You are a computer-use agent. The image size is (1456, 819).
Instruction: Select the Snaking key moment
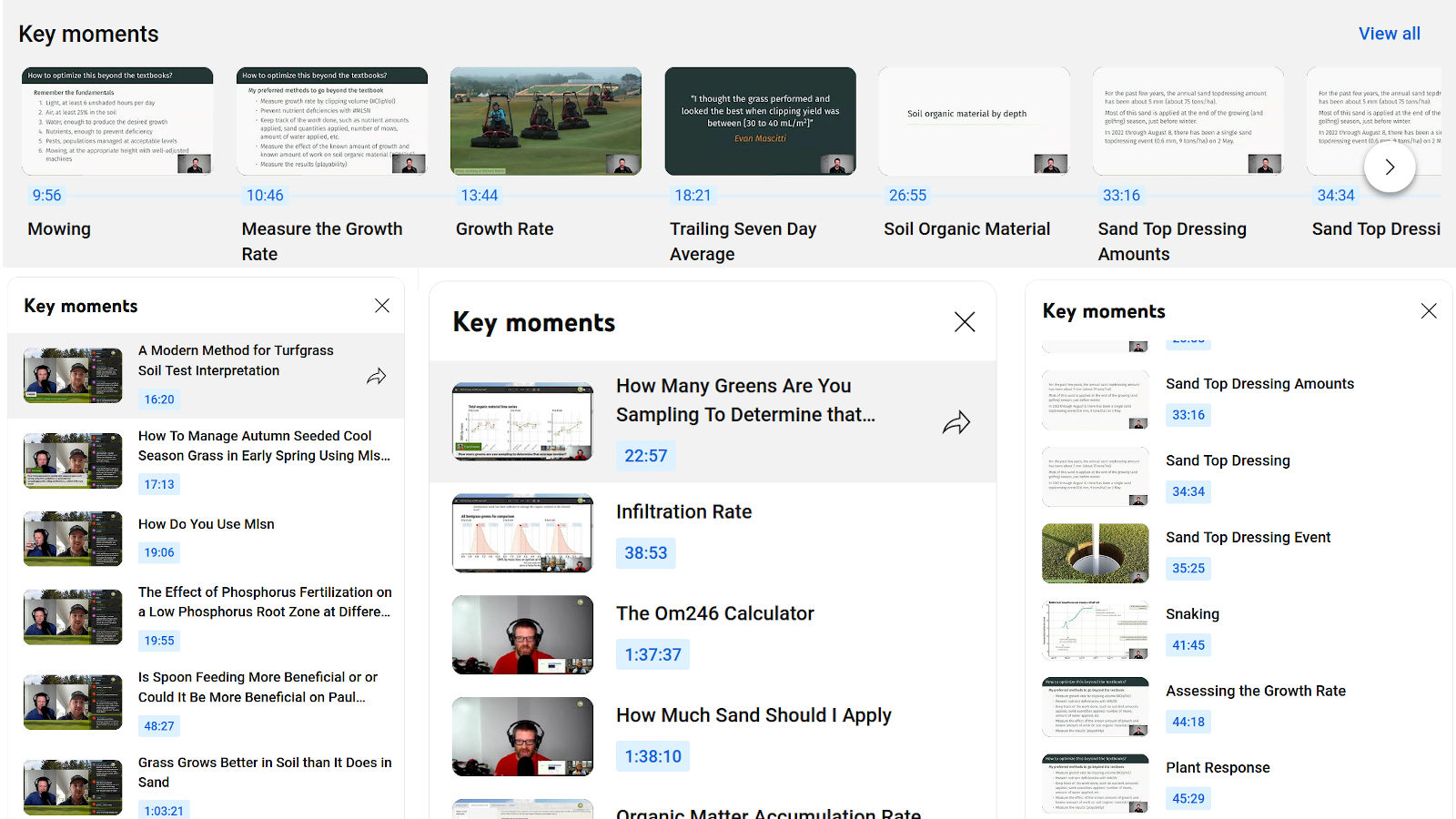point(1192,613)
